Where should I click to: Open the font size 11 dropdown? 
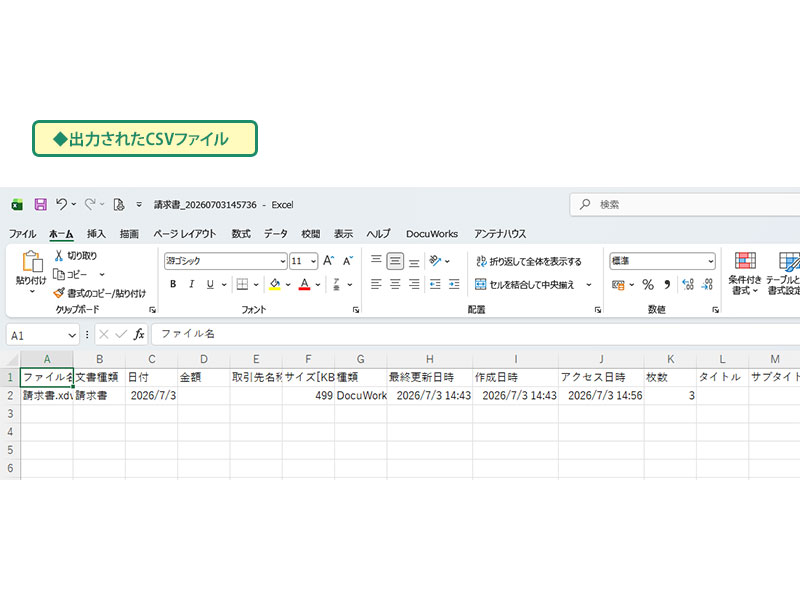coord(313,261)
